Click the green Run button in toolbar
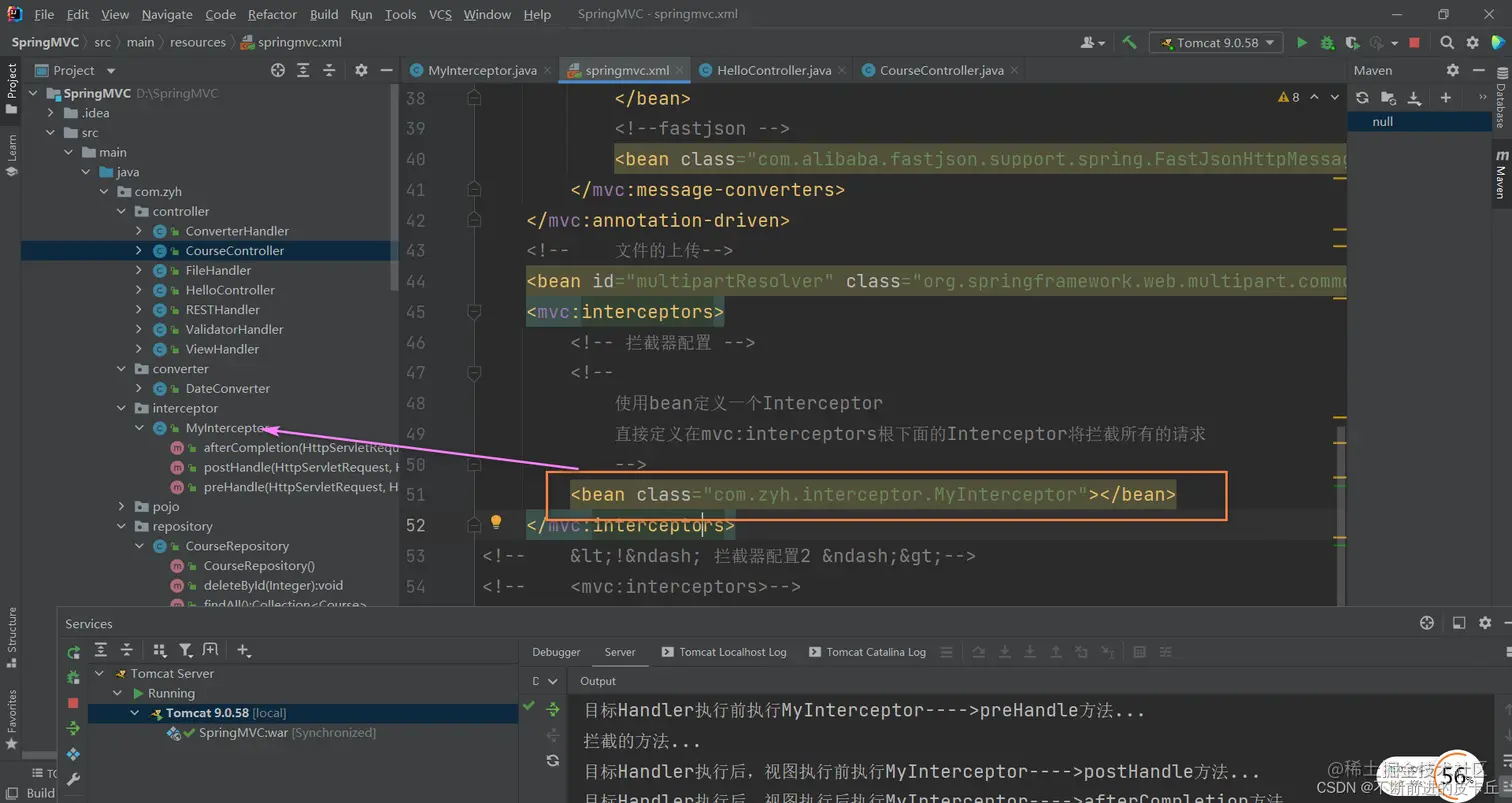 [1301, 43]
